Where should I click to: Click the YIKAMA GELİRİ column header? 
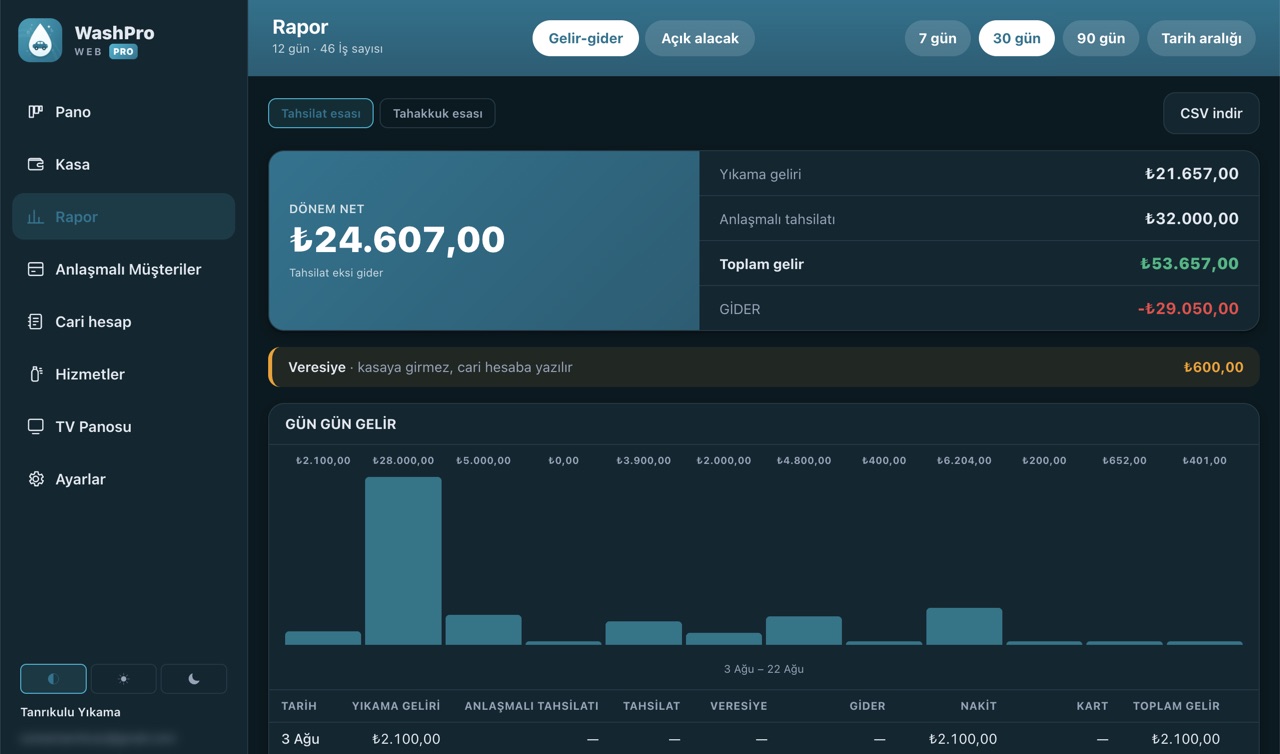[x=396, y=706]
